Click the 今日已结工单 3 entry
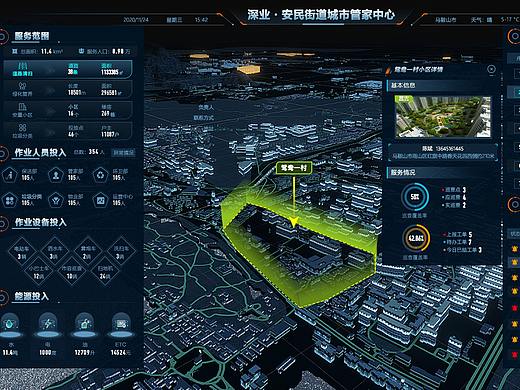This screenshot has height=390, width=520. pyautogui.click(x=462, y=250)
